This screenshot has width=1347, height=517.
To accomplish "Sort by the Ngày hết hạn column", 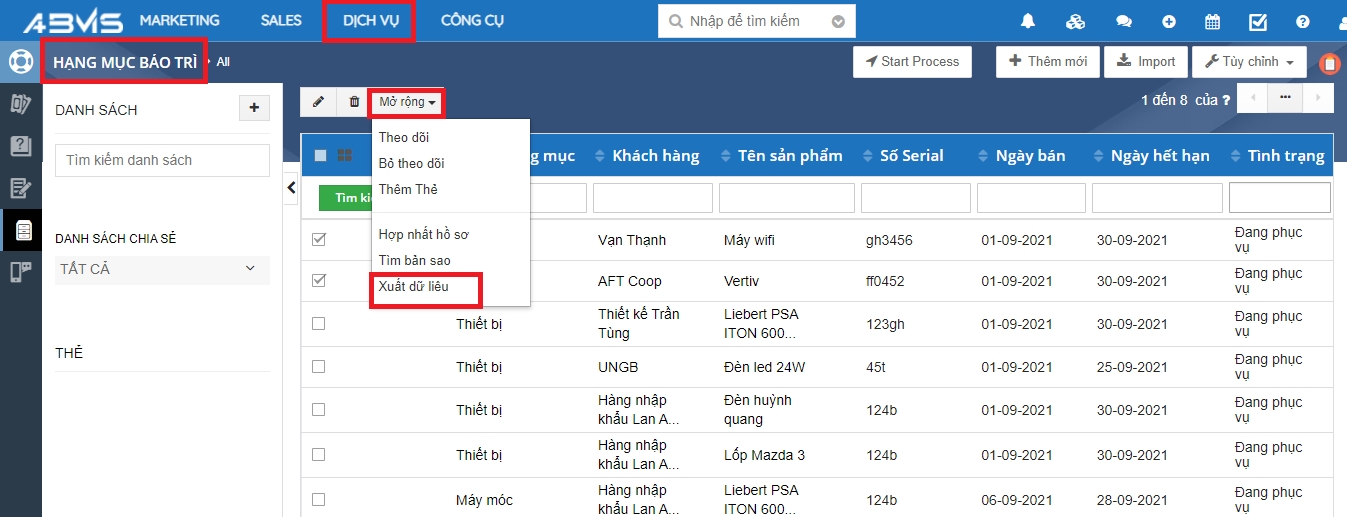I will [x=1160, y=155].
